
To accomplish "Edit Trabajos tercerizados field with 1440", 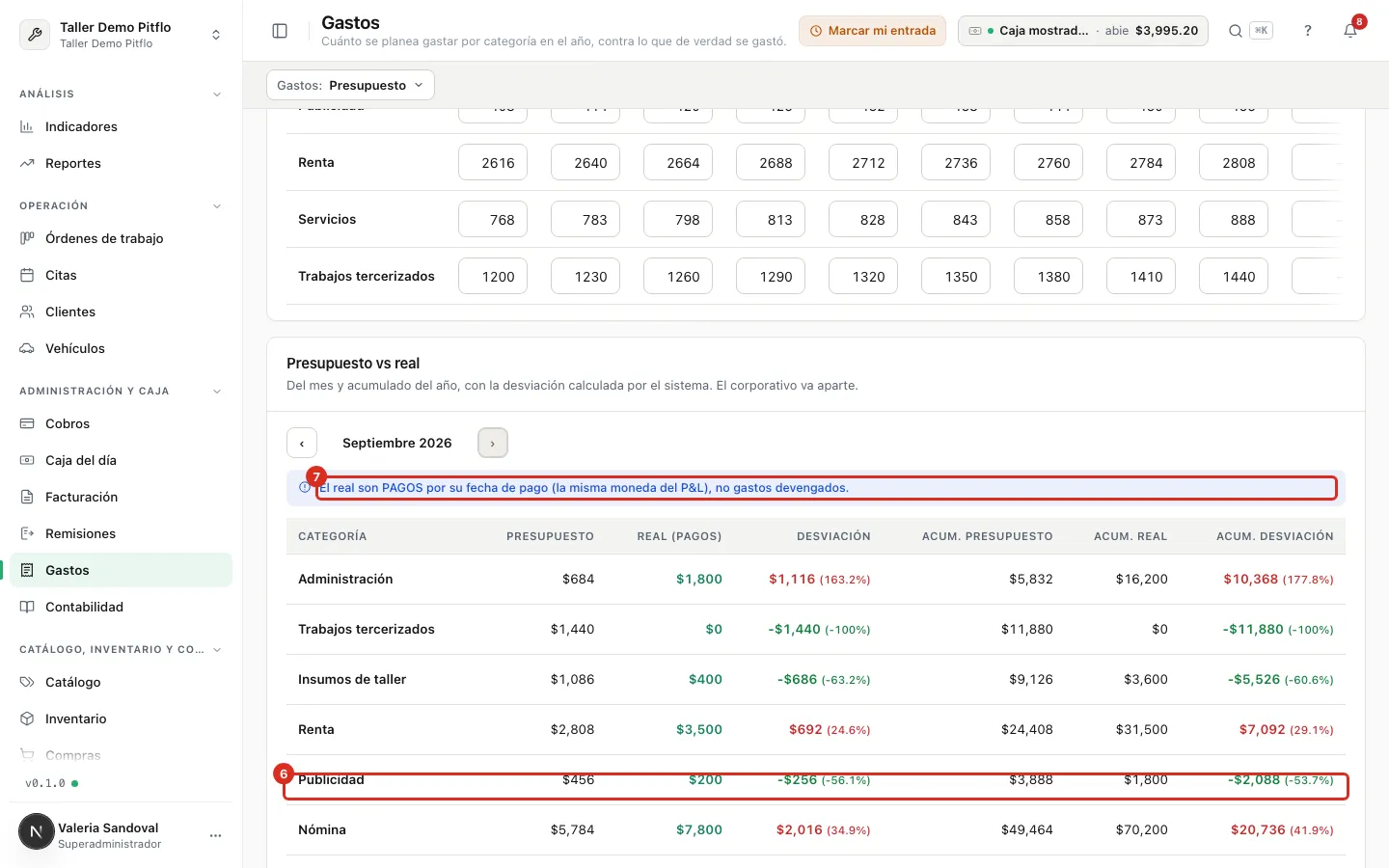I will point(1234,276).
